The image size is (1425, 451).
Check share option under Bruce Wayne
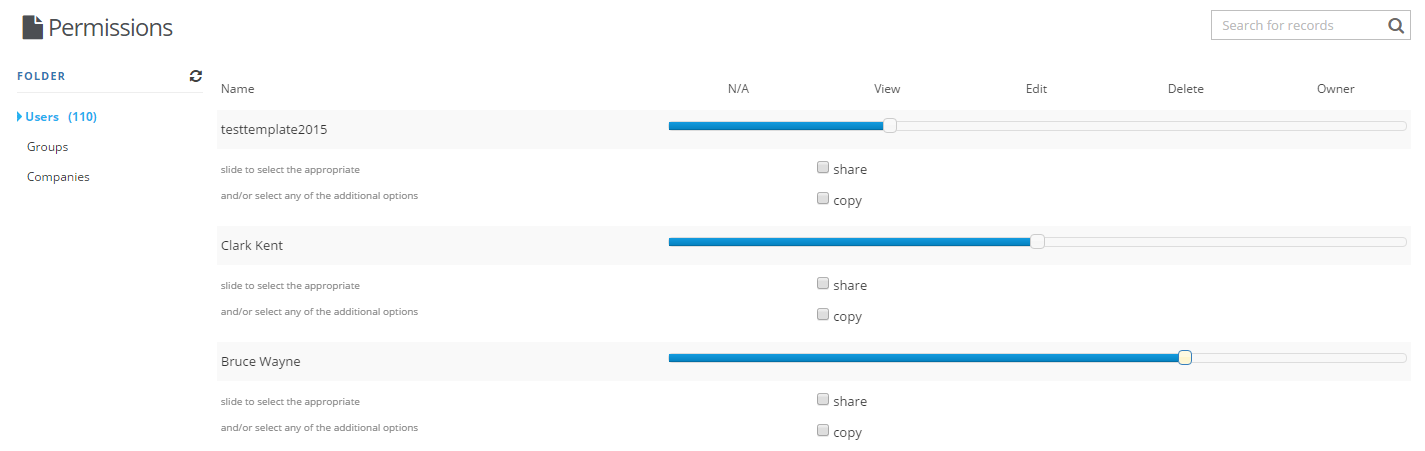(823, 399)
